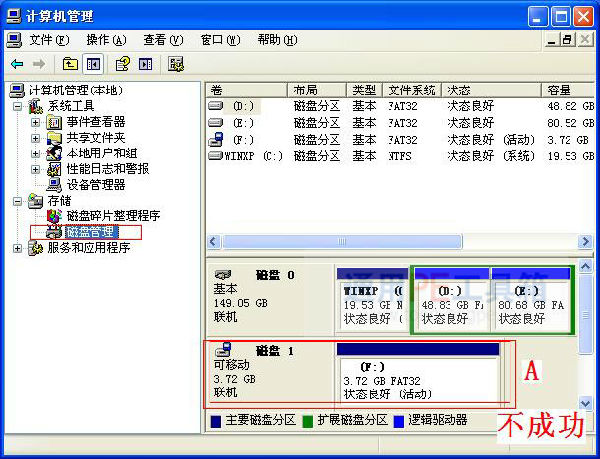Go up one level with folder icon
This screenshot has width=600, height=459.
pyautogui.click(x=70, y=64)
